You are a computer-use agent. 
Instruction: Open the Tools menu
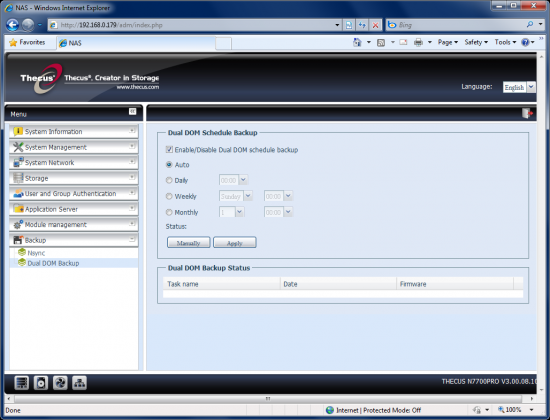click(x=505, y=42)
